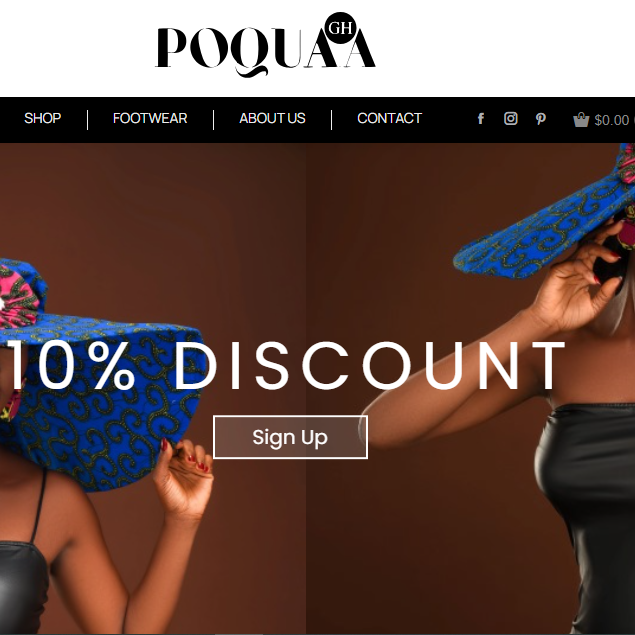635x635 pixels.
Task: Click the left model's raised hand
Action: click(183, 480)
